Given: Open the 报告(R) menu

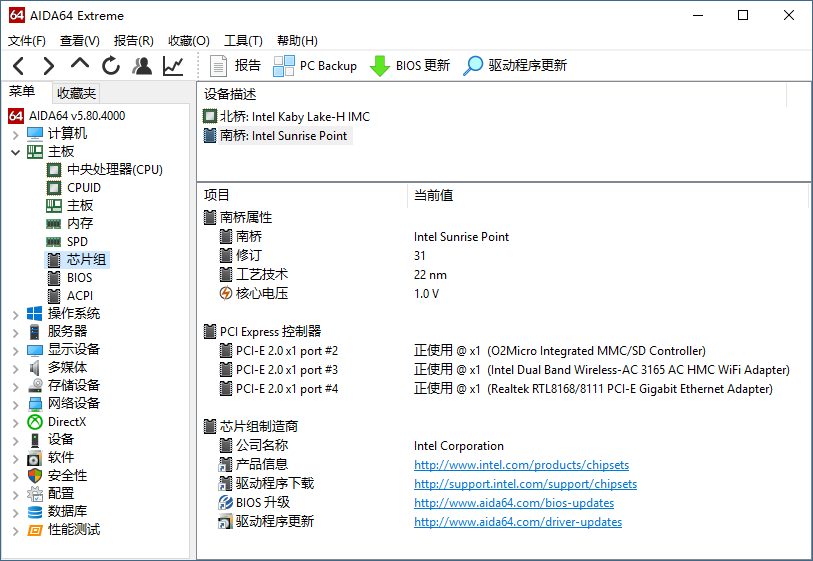Looking at the screenshot, I should tap(134, 40).
